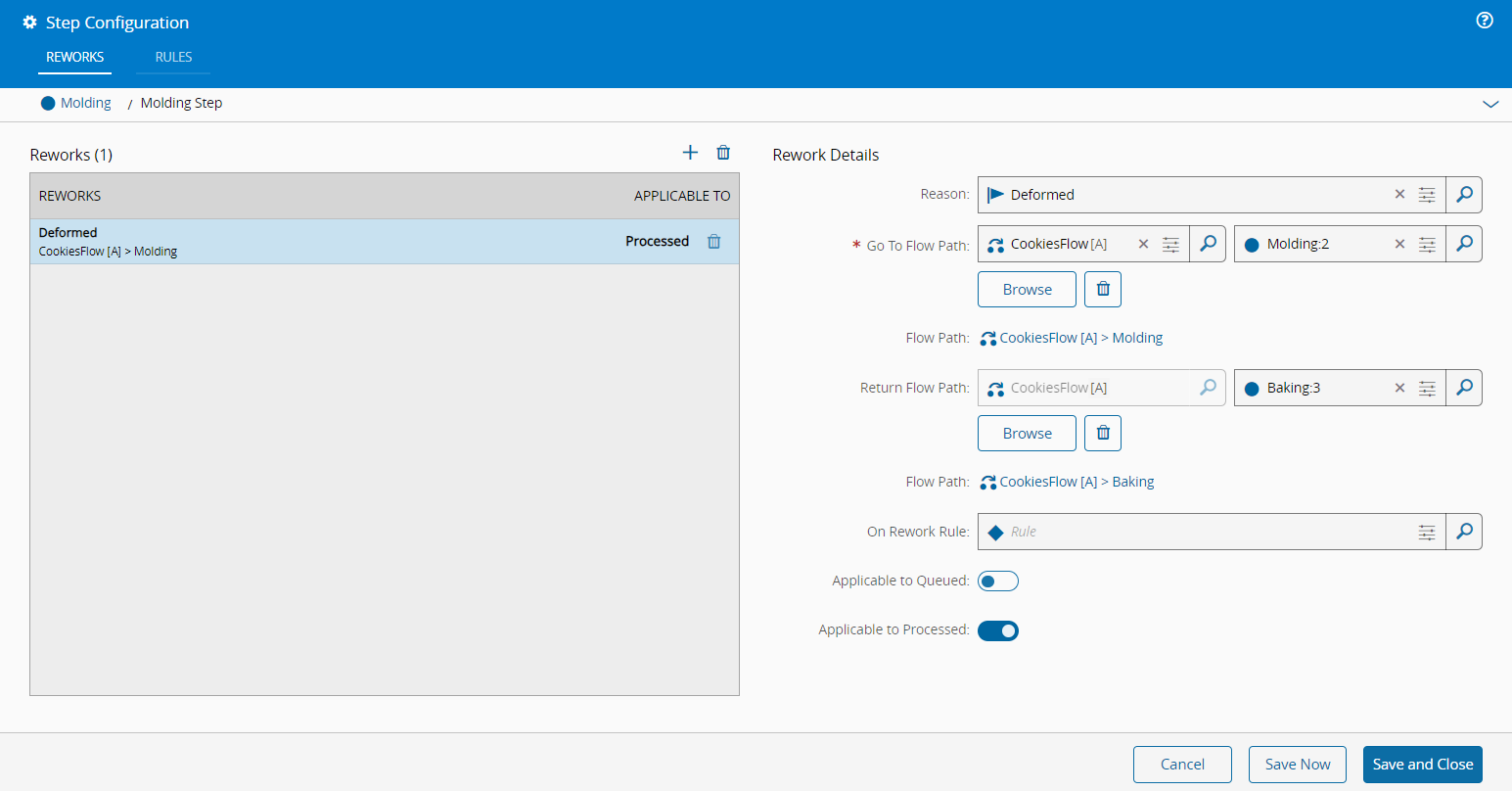The height and width of the screenshot is (791, 1512).
Task: Open the help question mark icon
Action: coord(1485,21)
